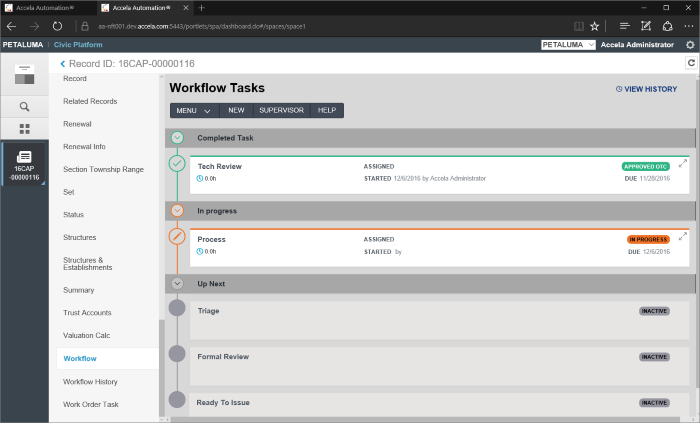Screen dimensions: 700x423
Task: Click the Tech Review green checkmark icon
Action: pos(177,164)
